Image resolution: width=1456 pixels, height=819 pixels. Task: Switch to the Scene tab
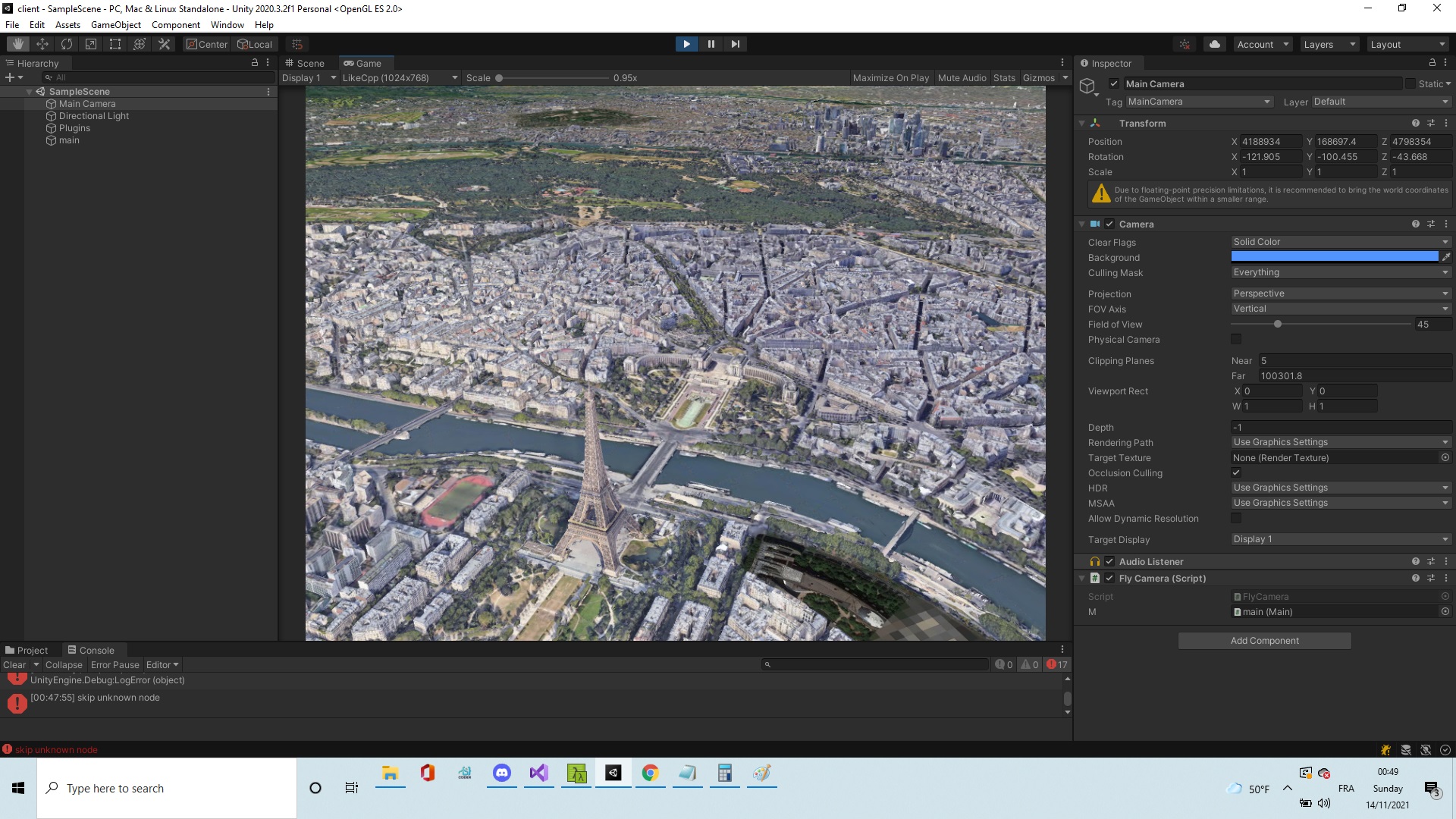(305, 64)
